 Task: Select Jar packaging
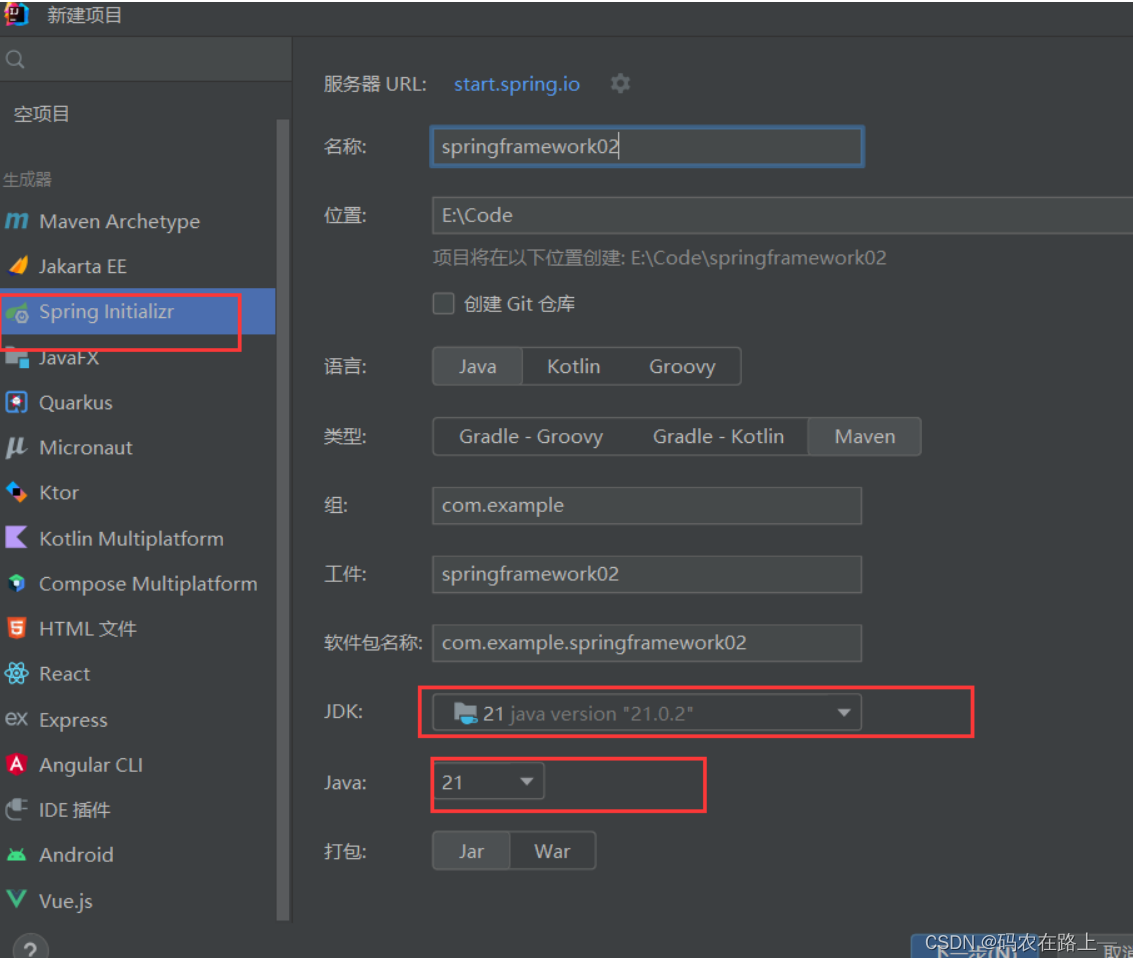pyautogui.click(x=471, y=851)
